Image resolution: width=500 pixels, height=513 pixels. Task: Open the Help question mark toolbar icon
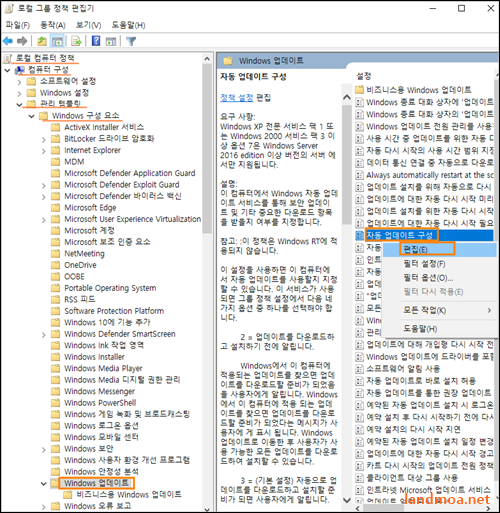pyautogui.click(x=96, y=41)
